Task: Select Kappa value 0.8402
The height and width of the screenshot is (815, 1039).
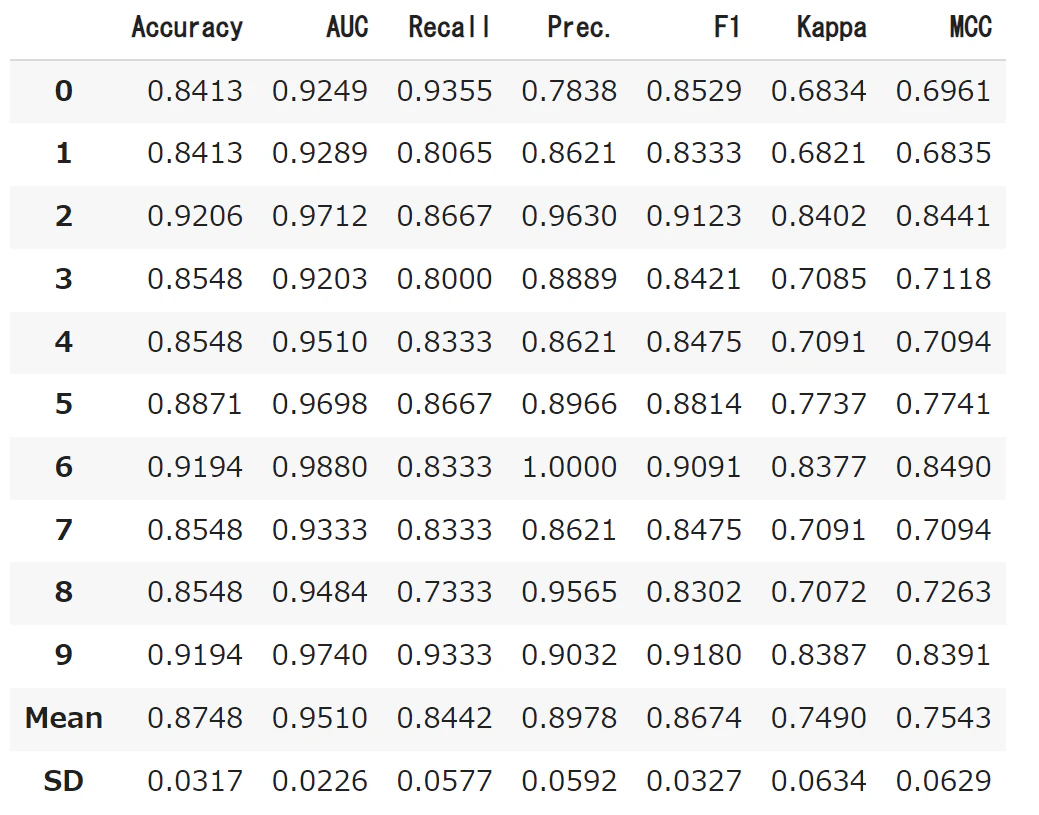Action: [818, 217]
